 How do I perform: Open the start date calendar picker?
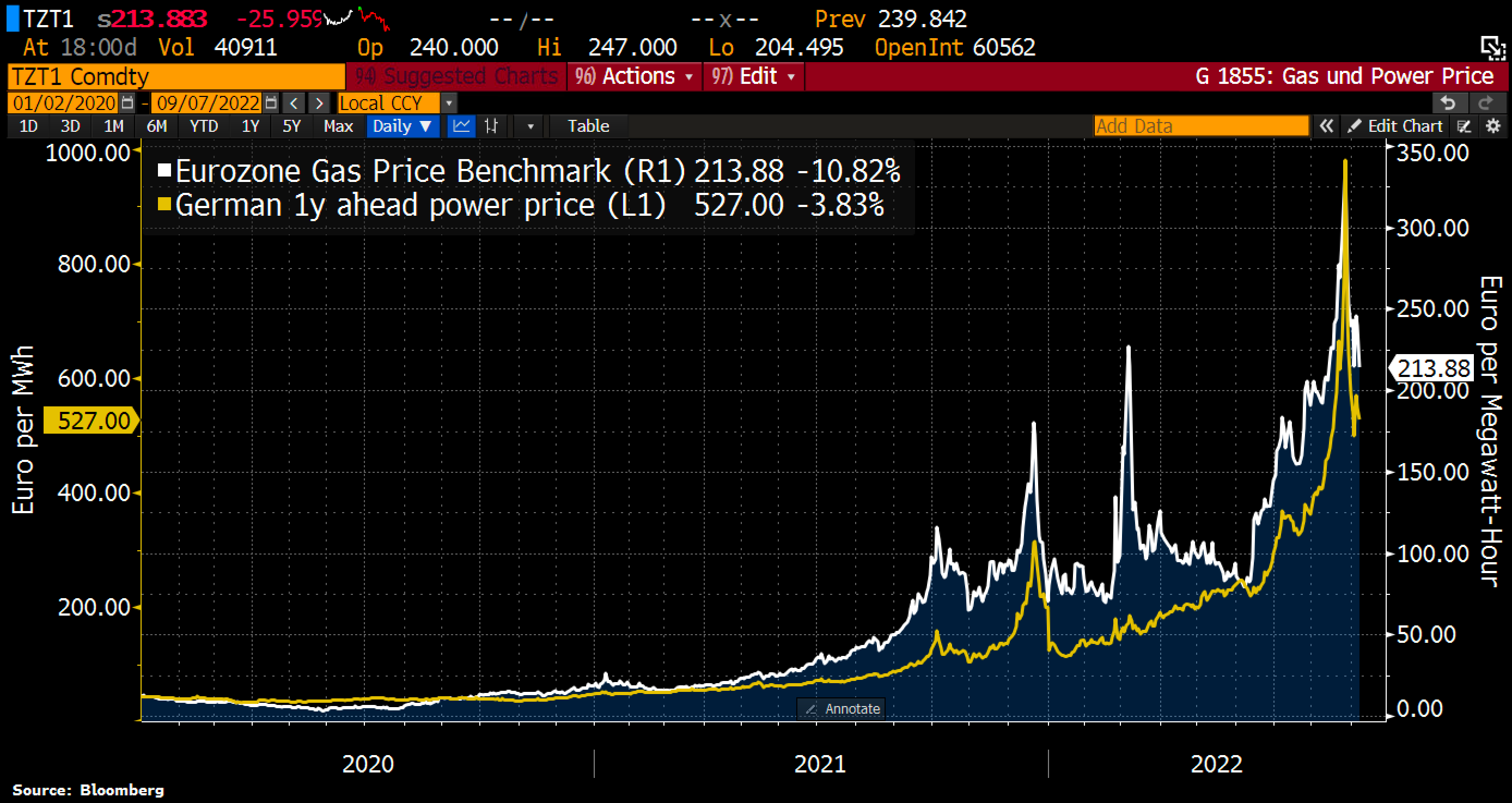tap(127, 104)
